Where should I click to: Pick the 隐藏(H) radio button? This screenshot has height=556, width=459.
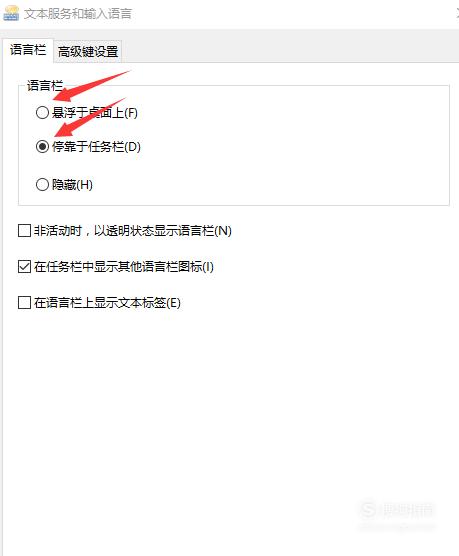pyautogui.click(x=42, y=184)
